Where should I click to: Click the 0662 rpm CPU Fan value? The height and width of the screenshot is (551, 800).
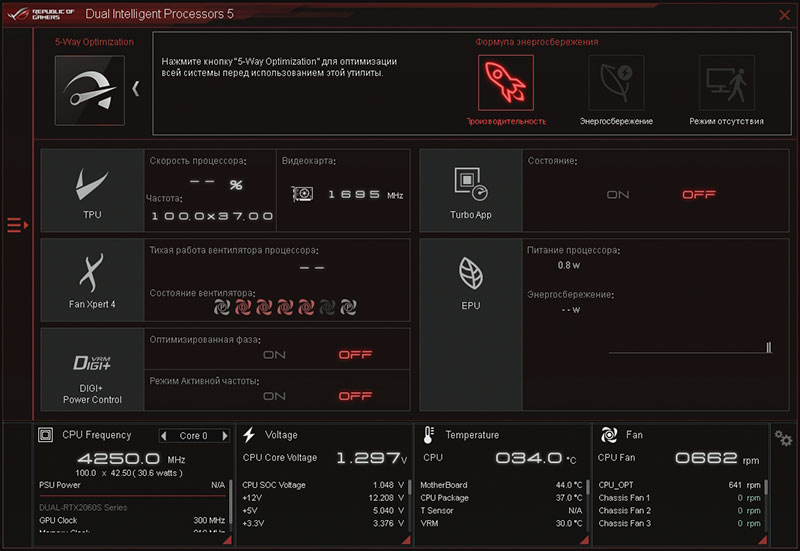(x=717, y=458)
